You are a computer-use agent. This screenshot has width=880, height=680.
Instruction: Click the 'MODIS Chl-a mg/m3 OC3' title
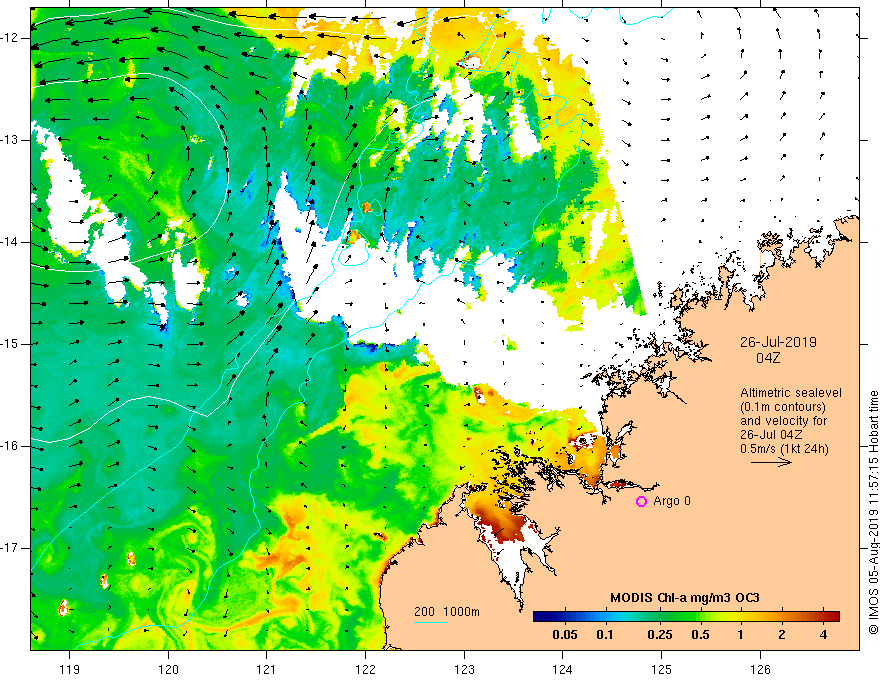coord(685,598)
